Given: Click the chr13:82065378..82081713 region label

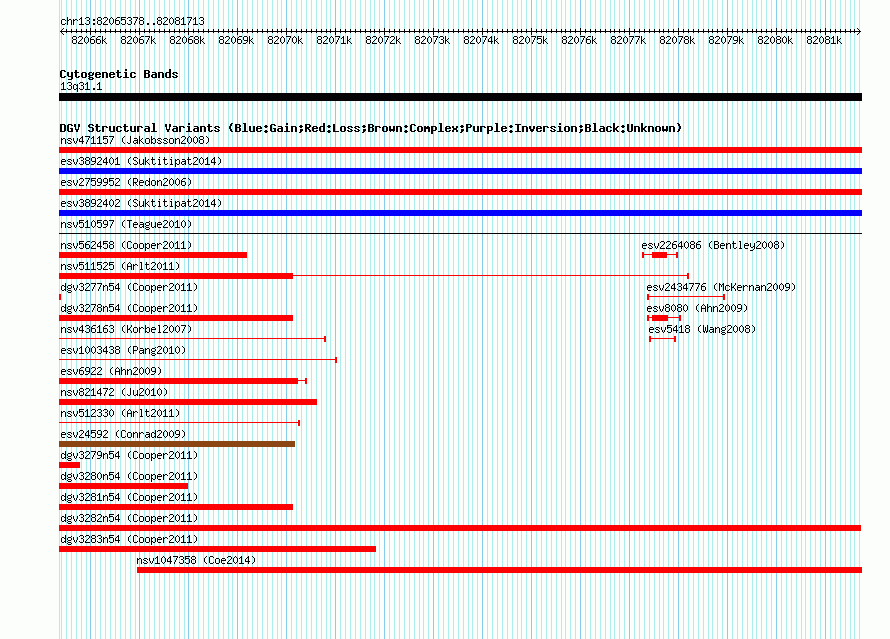Looking at the screenshot, I should pyautogui.click(x=132, y=21).
